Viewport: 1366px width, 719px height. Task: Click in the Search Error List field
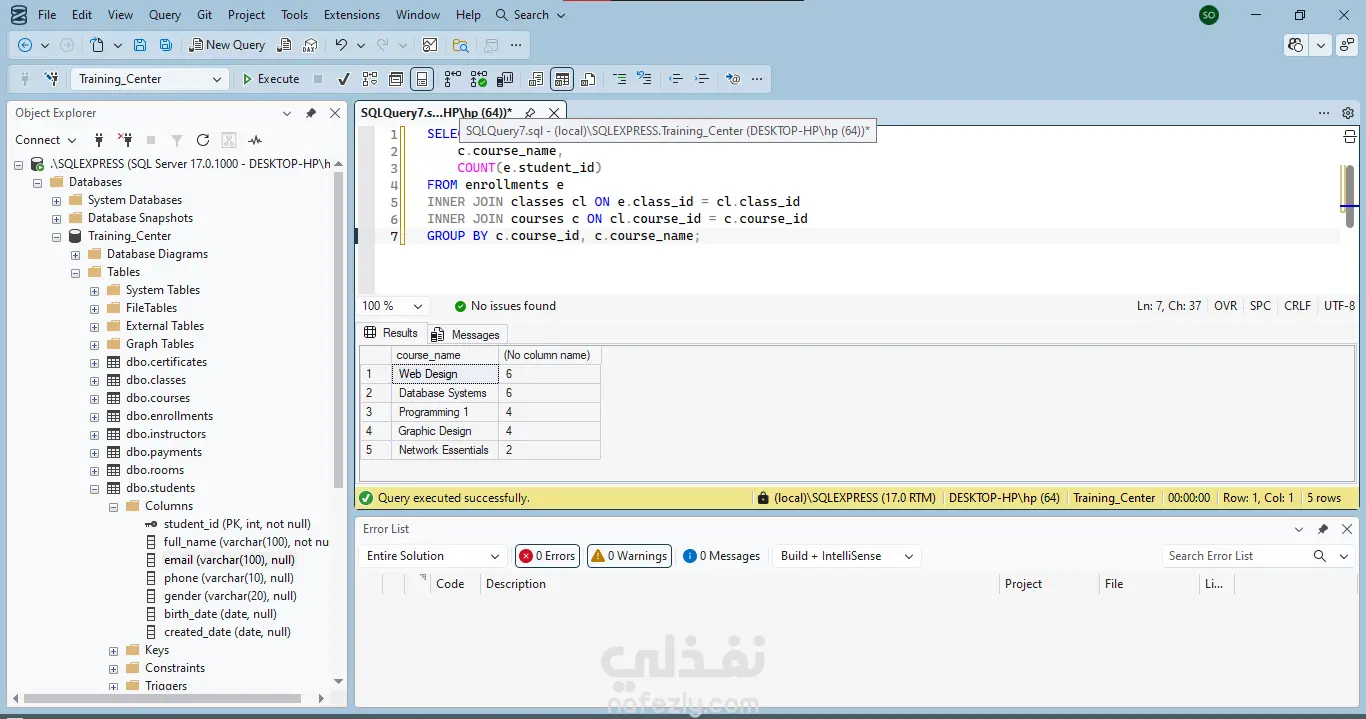[1238, 556]
